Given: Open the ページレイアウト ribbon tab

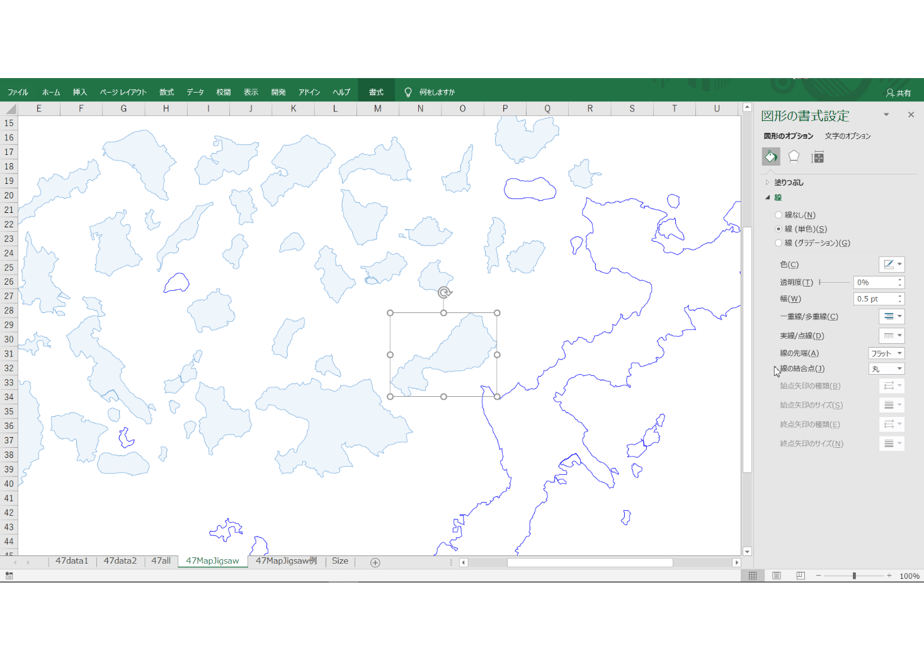Looking at the screenshot, I should [123, 93].
